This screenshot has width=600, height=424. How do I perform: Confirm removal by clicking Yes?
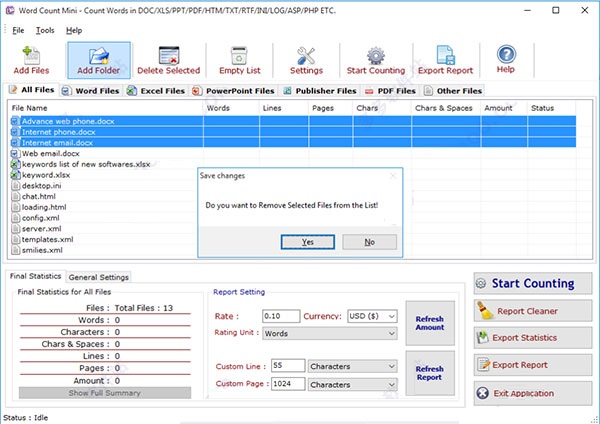[307, 242]
